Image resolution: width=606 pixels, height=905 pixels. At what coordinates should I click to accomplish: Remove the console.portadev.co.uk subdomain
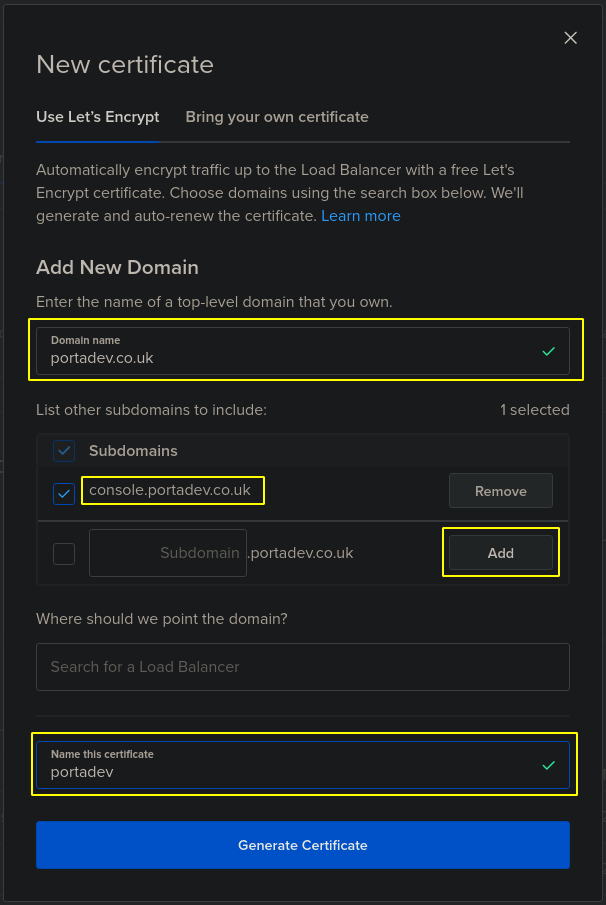point(500,491)
